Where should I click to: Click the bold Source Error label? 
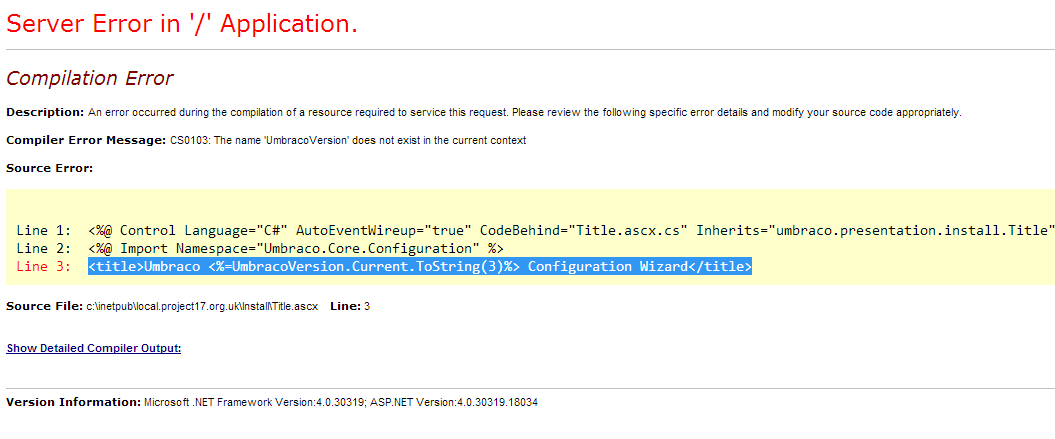[x=49, y=168]
